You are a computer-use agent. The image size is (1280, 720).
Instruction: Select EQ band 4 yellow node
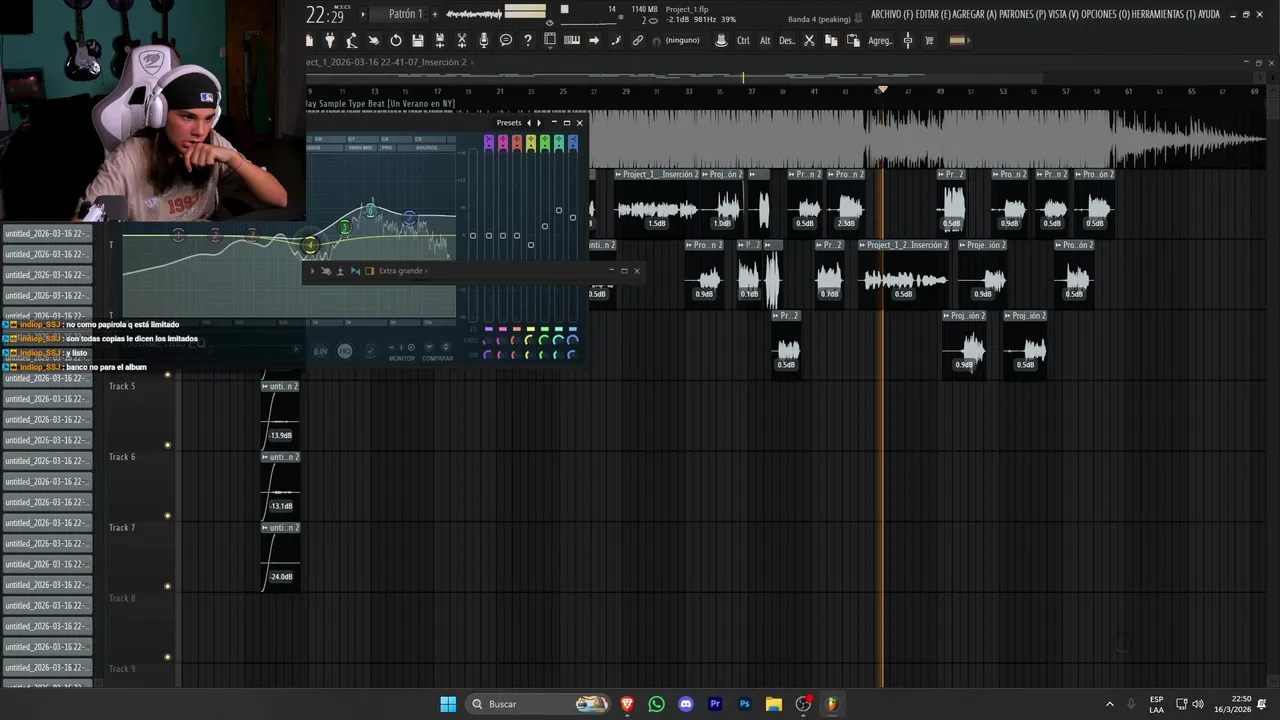310,245
